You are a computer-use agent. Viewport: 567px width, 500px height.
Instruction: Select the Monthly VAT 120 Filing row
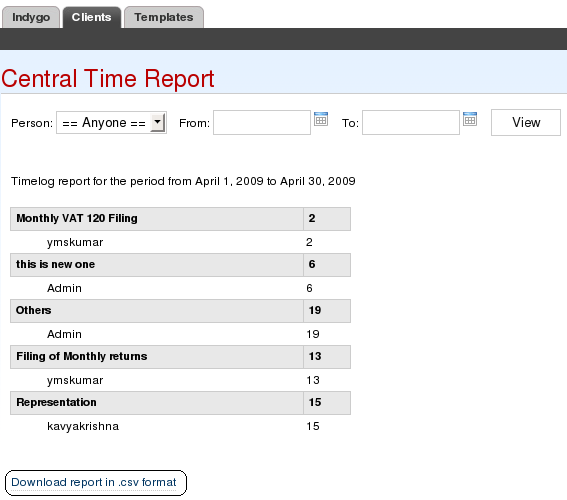[x=180, y=219]
